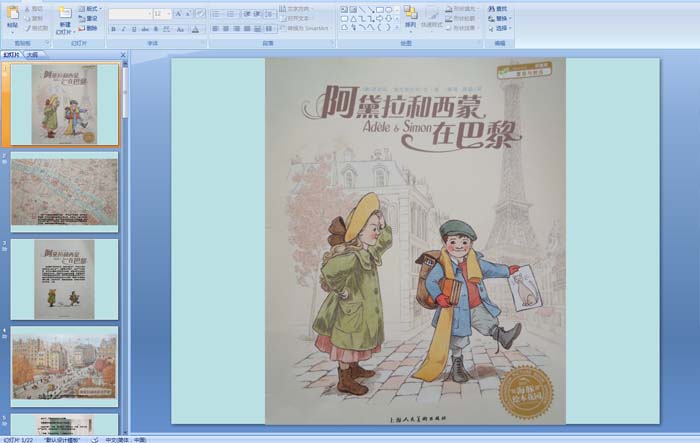Image resolution: width=700 pixels, height=443 pixels.
Task: Click the empty font name box
Action: 130,14
